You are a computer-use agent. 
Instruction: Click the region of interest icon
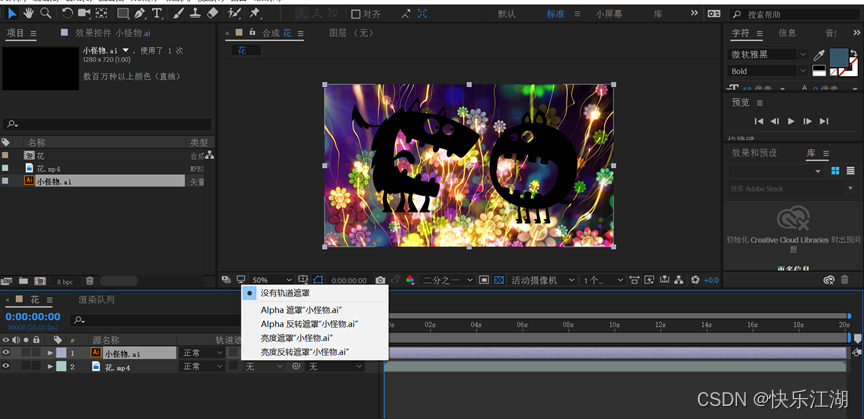tap(484, 280)
